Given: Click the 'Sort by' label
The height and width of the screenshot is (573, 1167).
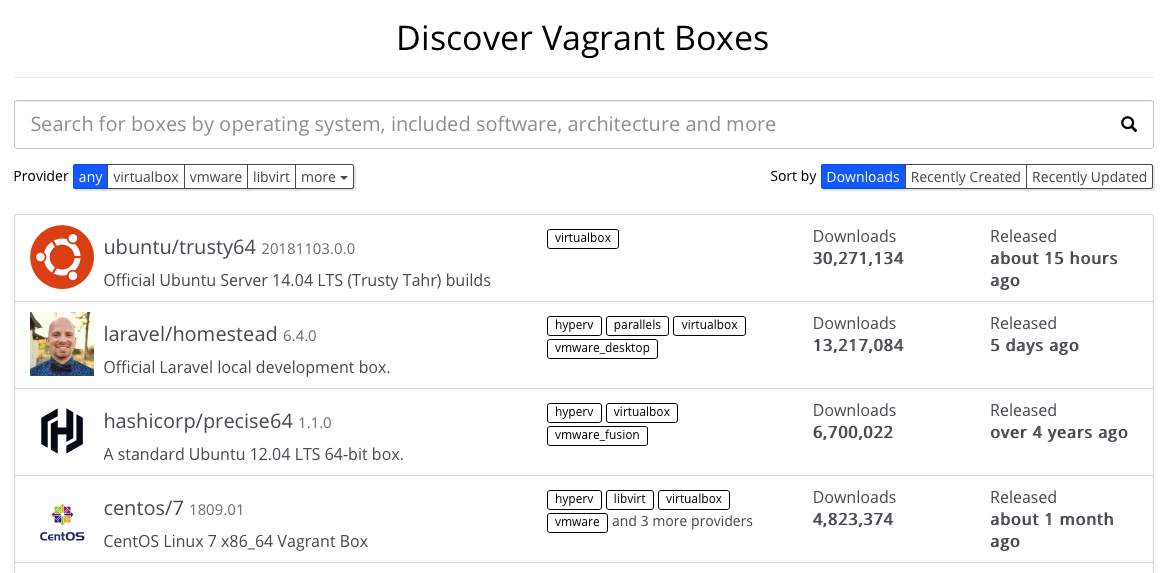Looking at the screenshot, I should [793, 177].
